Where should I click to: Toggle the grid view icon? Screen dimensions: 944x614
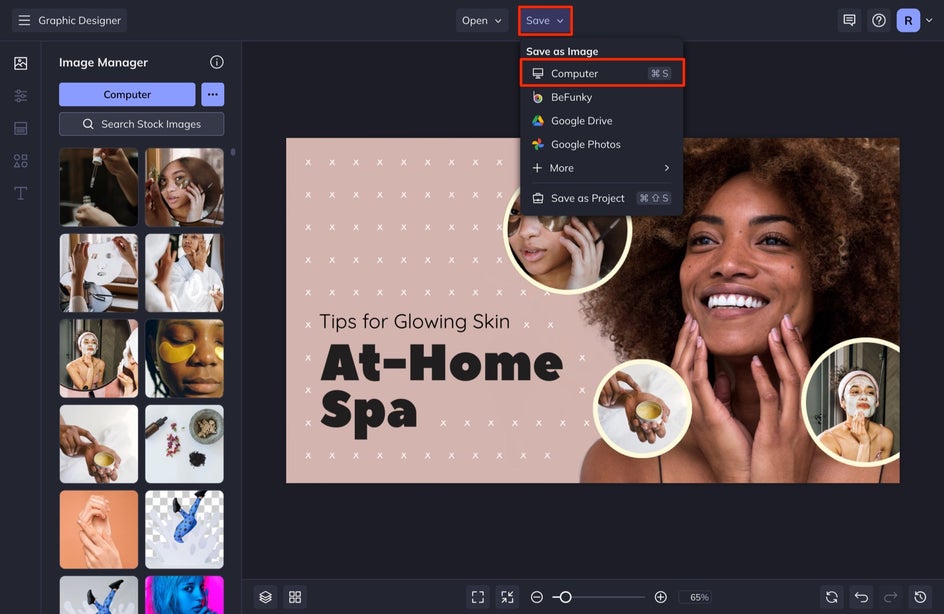coord(295,597)
